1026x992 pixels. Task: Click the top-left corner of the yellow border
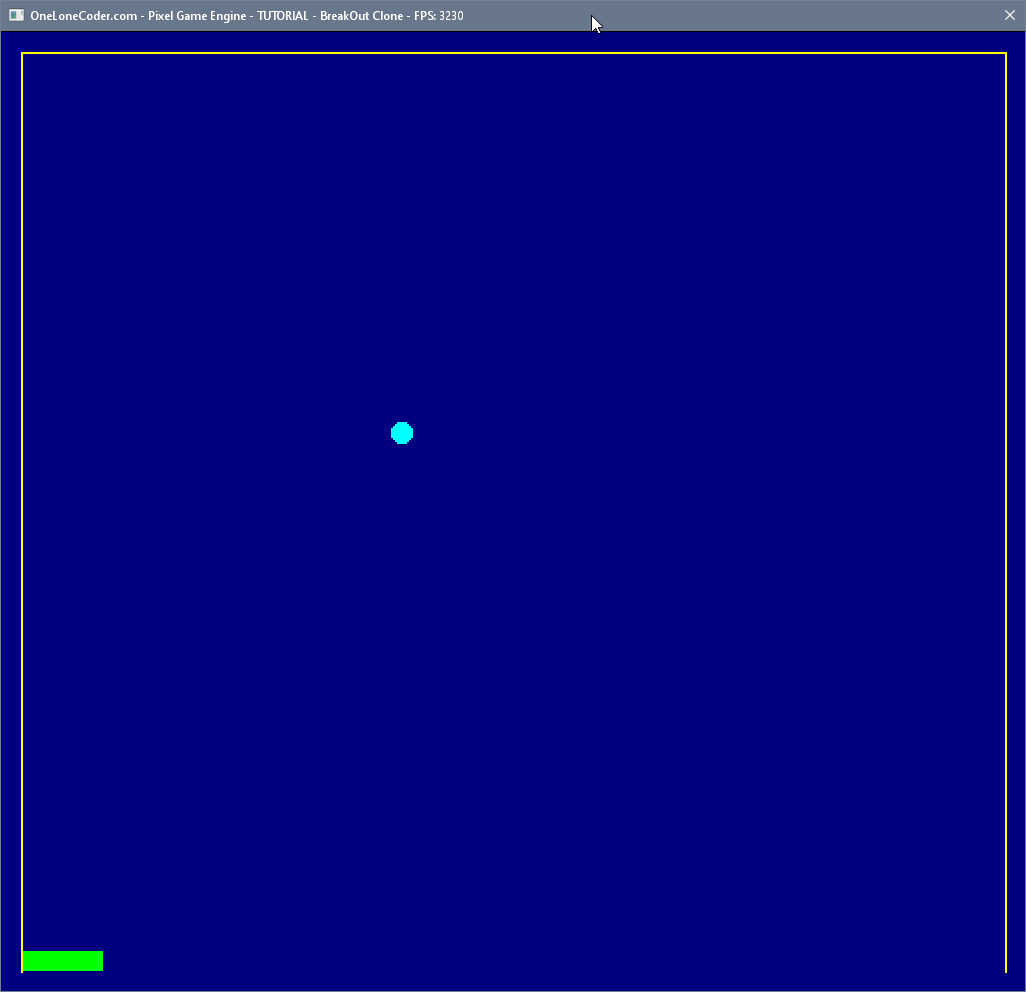(22, 53)
